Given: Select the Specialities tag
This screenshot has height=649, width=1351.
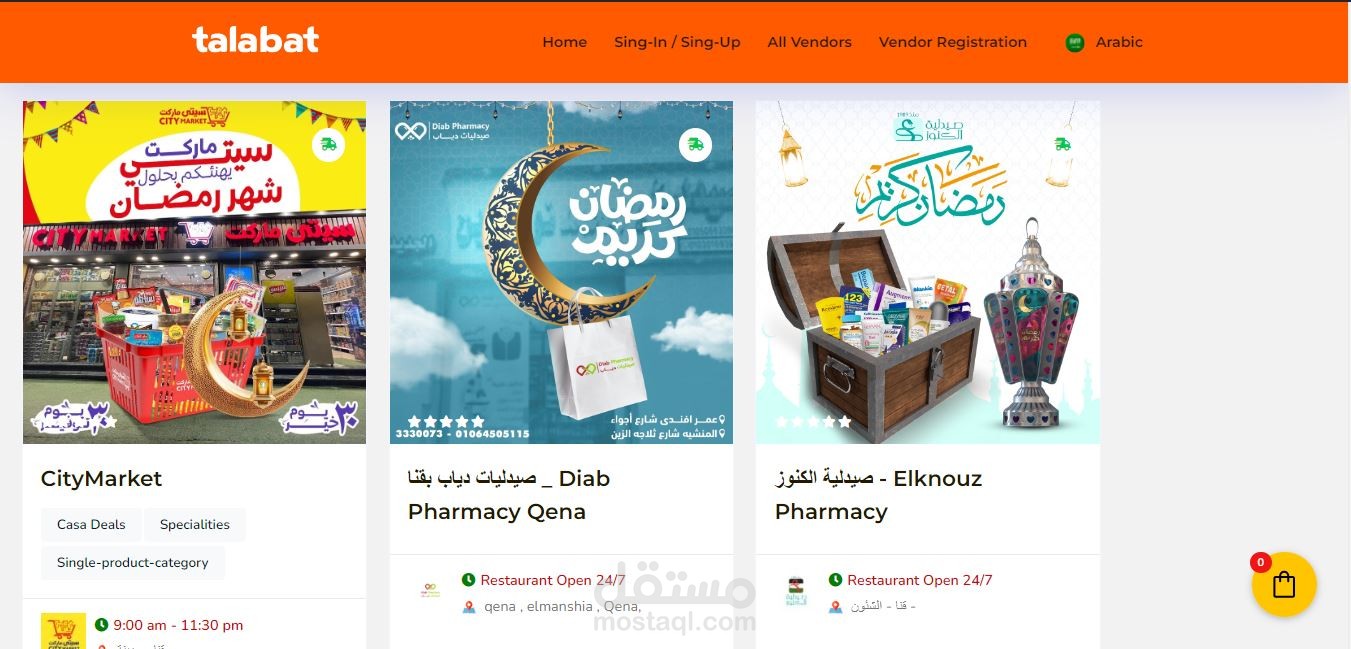Looking at the screenshot, I should pyautogui.click(x=195, y=525).
